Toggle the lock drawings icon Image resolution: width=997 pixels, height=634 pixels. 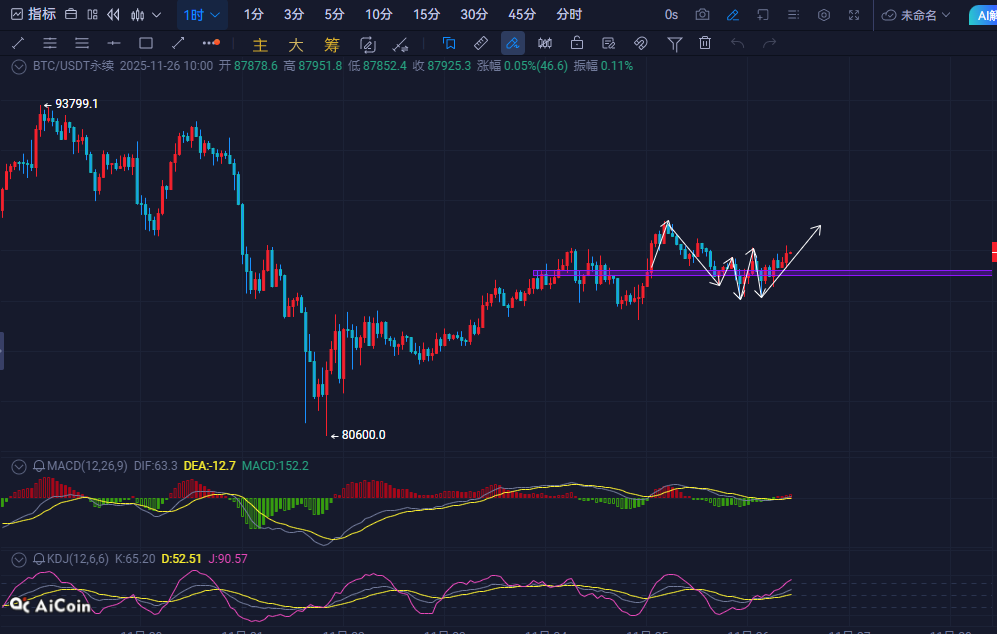point(577,44)
